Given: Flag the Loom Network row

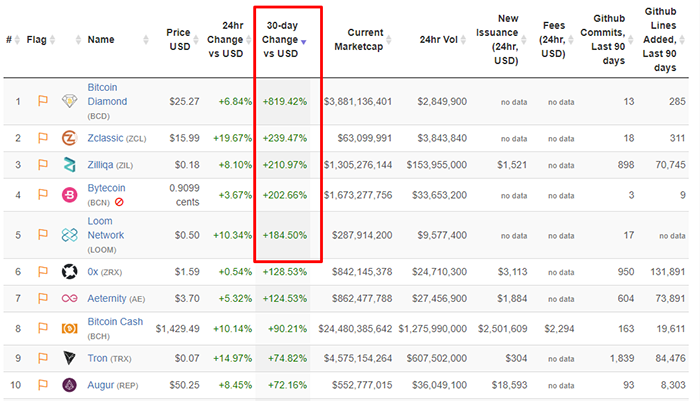Looking at the screenshot, I should [x=42, y=235].
